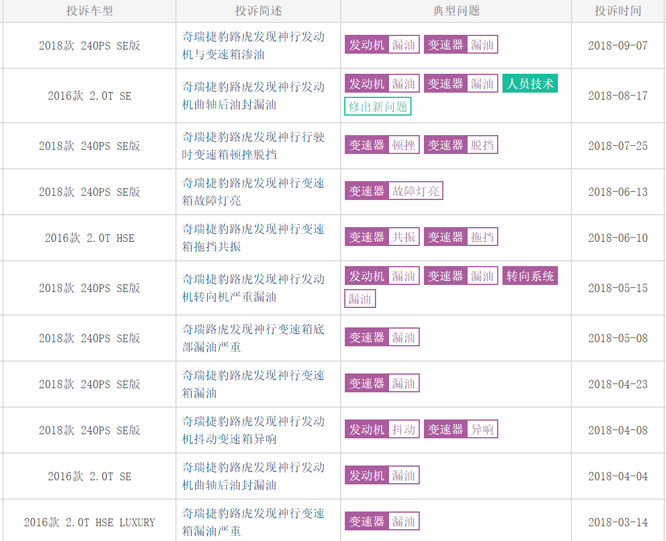Open complaint 变速箱漏油严重
Image resolution: width=666 pixels, height=541 pixels.
pos(253,522)
